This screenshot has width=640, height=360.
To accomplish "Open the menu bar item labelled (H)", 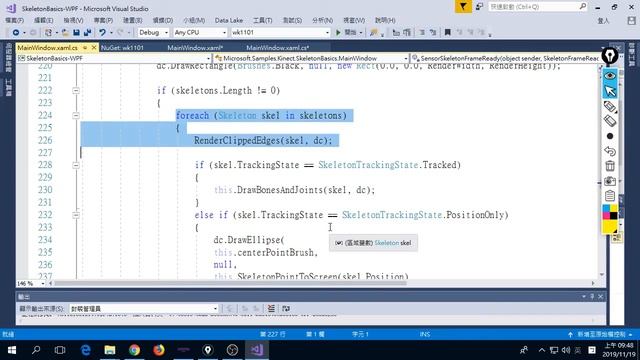I will point(385,20).
